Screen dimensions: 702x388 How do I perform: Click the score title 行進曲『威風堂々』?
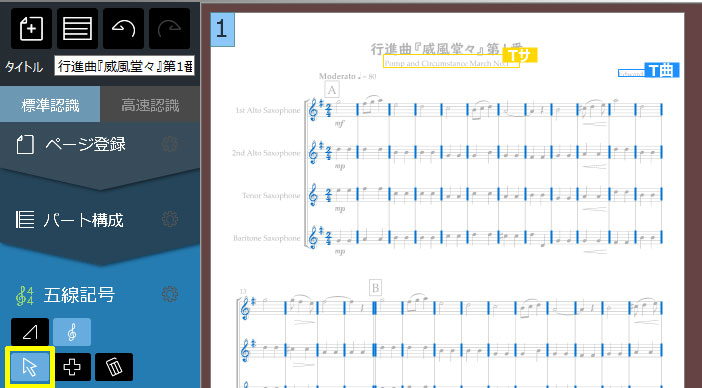[447, 49]
